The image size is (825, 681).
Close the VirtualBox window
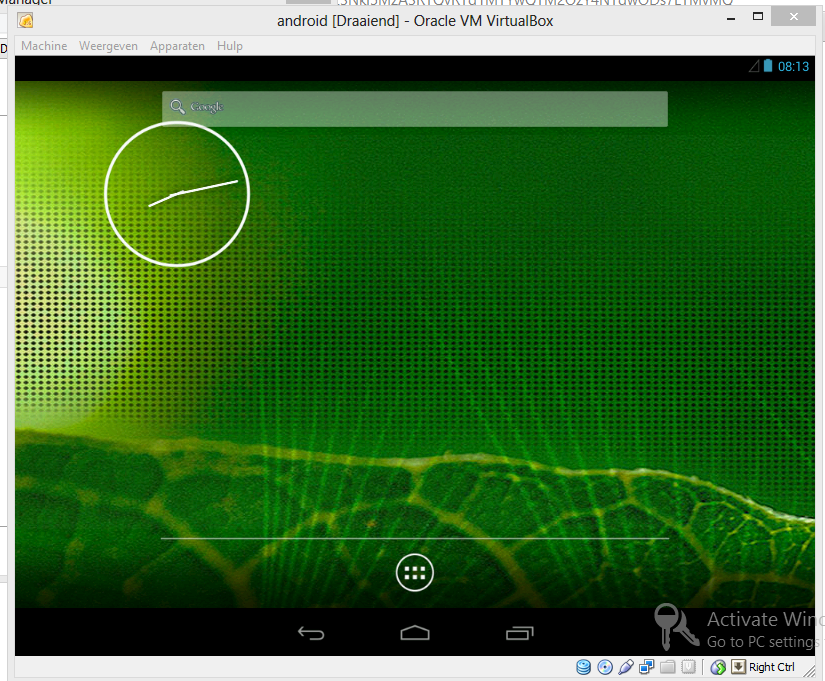[793, 17]
